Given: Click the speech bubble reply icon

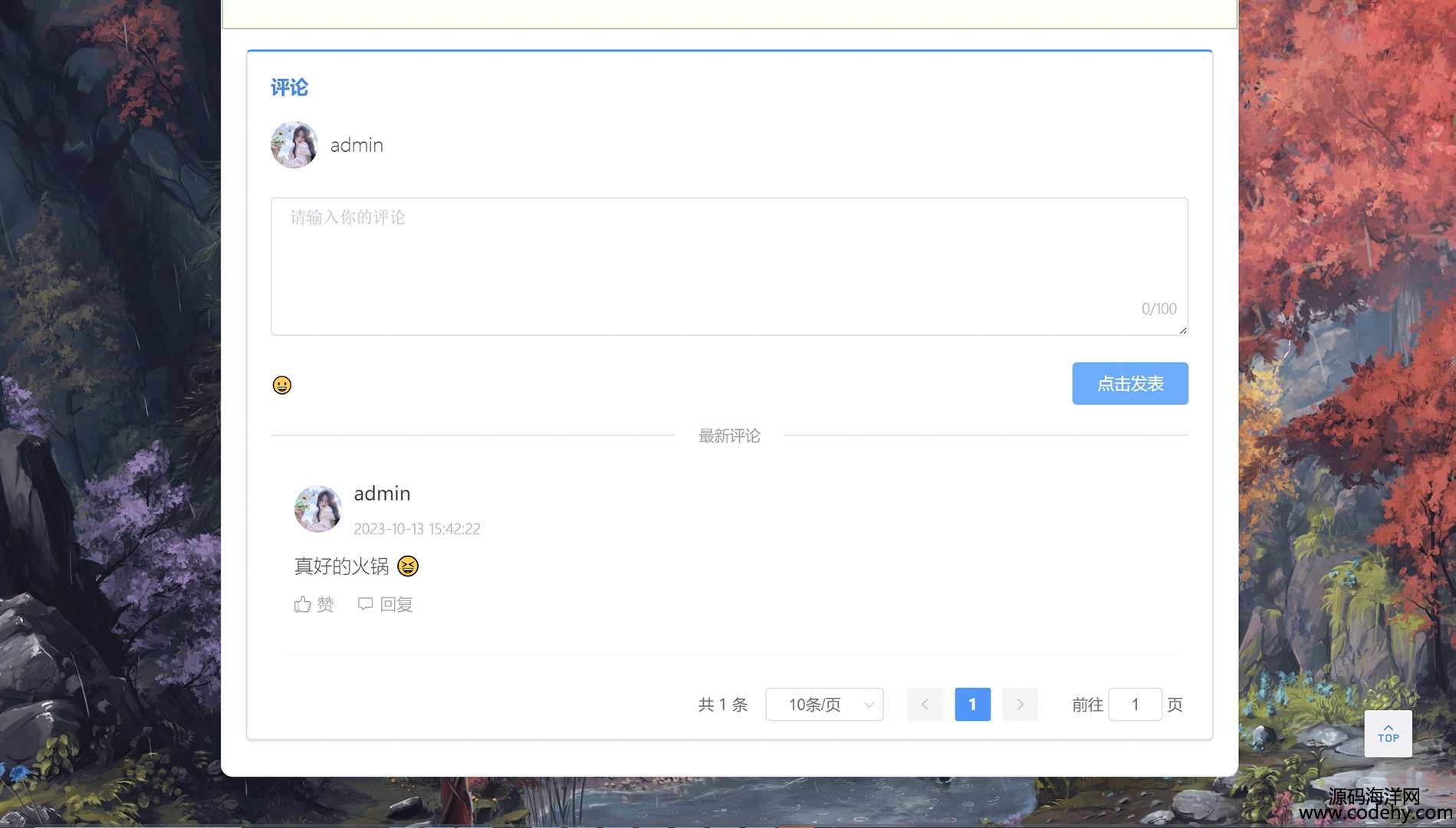Looking at the screenshot, I should point(366,604).
